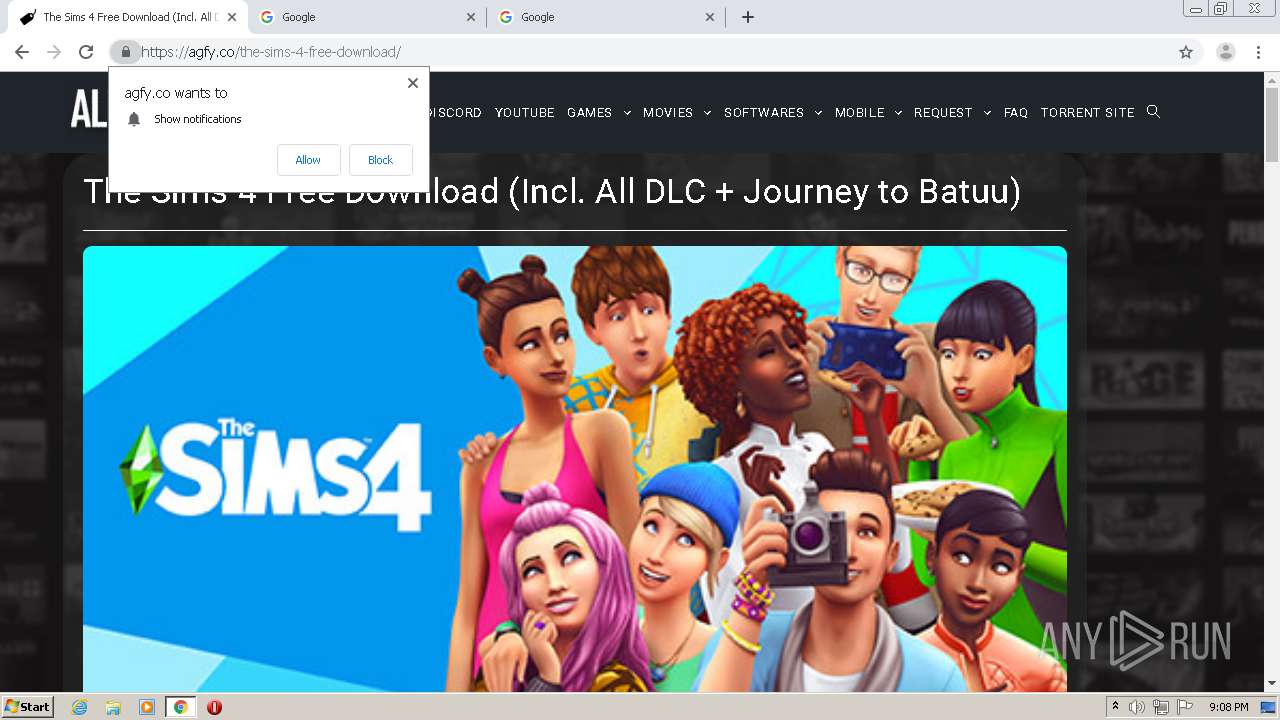Expand the REQUEST dropdown menu

pyautogui.click(x=952, y=112)
